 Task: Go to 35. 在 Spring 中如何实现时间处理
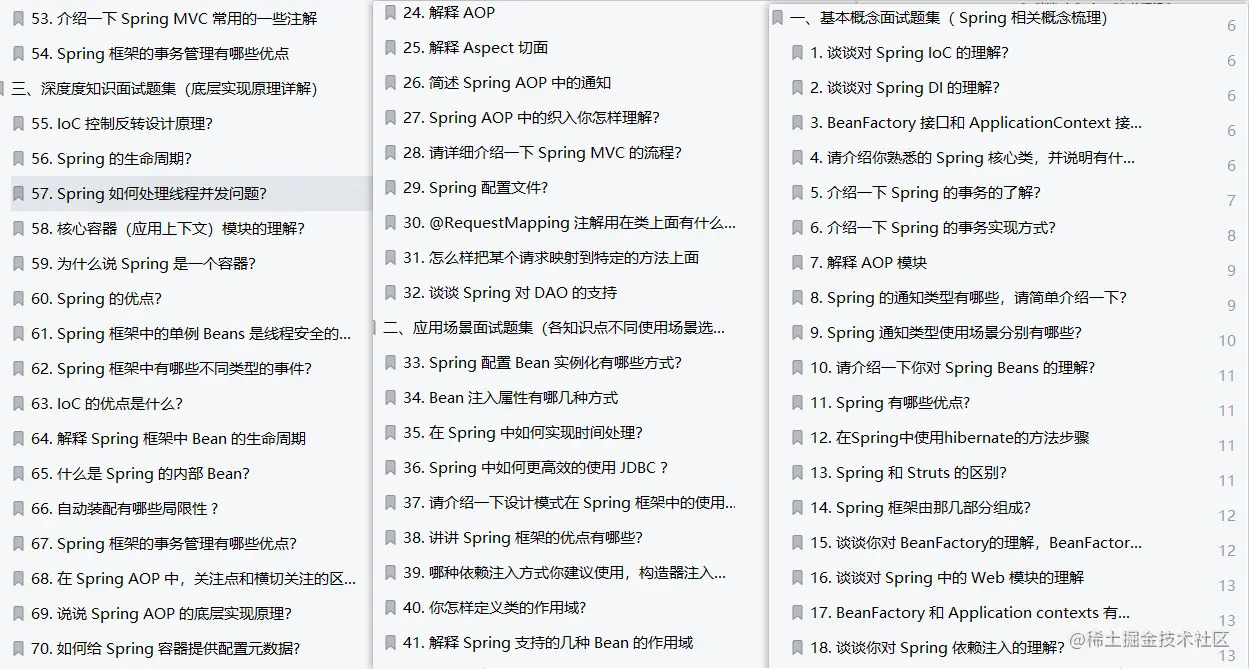point(523,433)
